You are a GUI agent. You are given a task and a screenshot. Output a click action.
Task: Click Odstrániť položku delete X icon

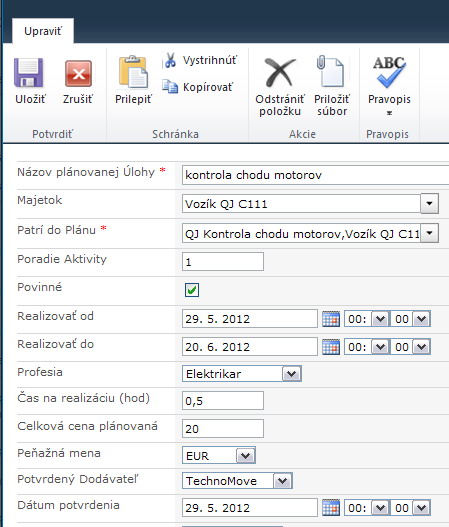pyautogui.click(x=280, y=72)
